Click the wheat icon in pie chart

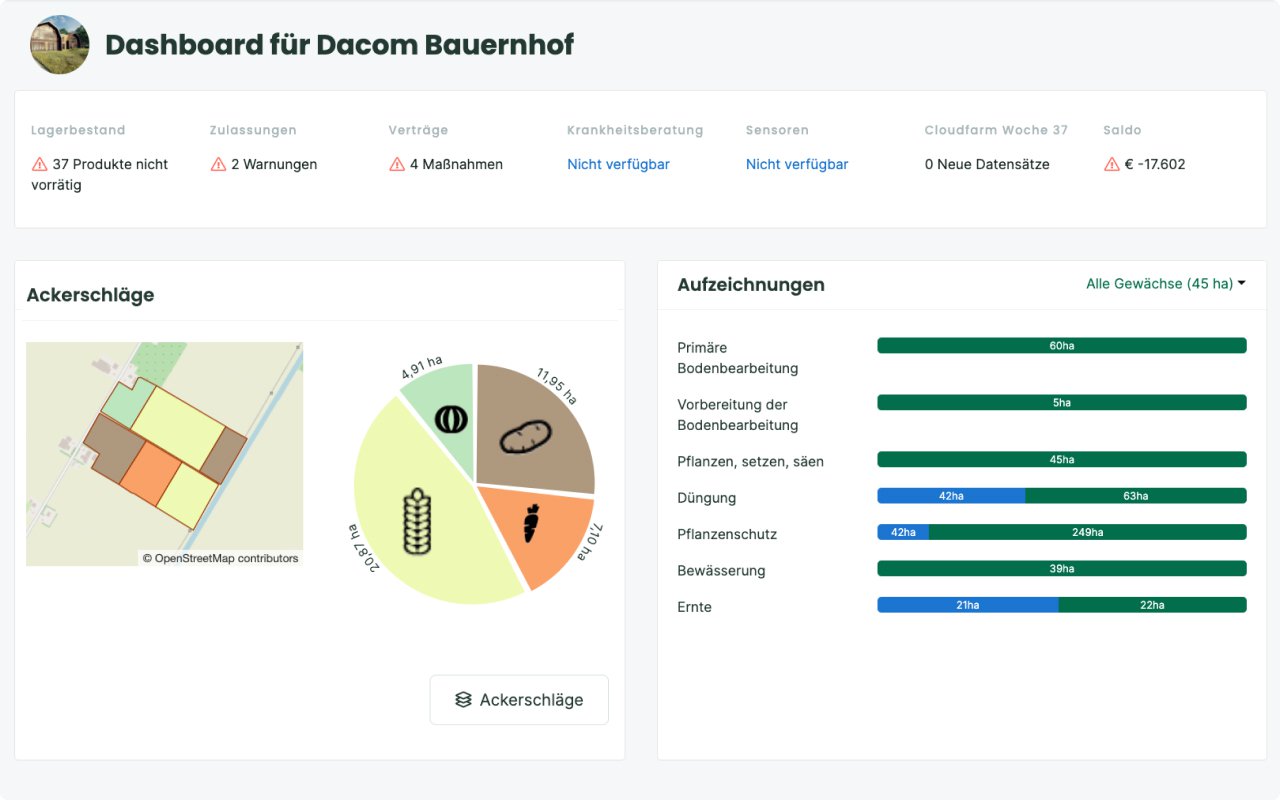tap(417, 521)
